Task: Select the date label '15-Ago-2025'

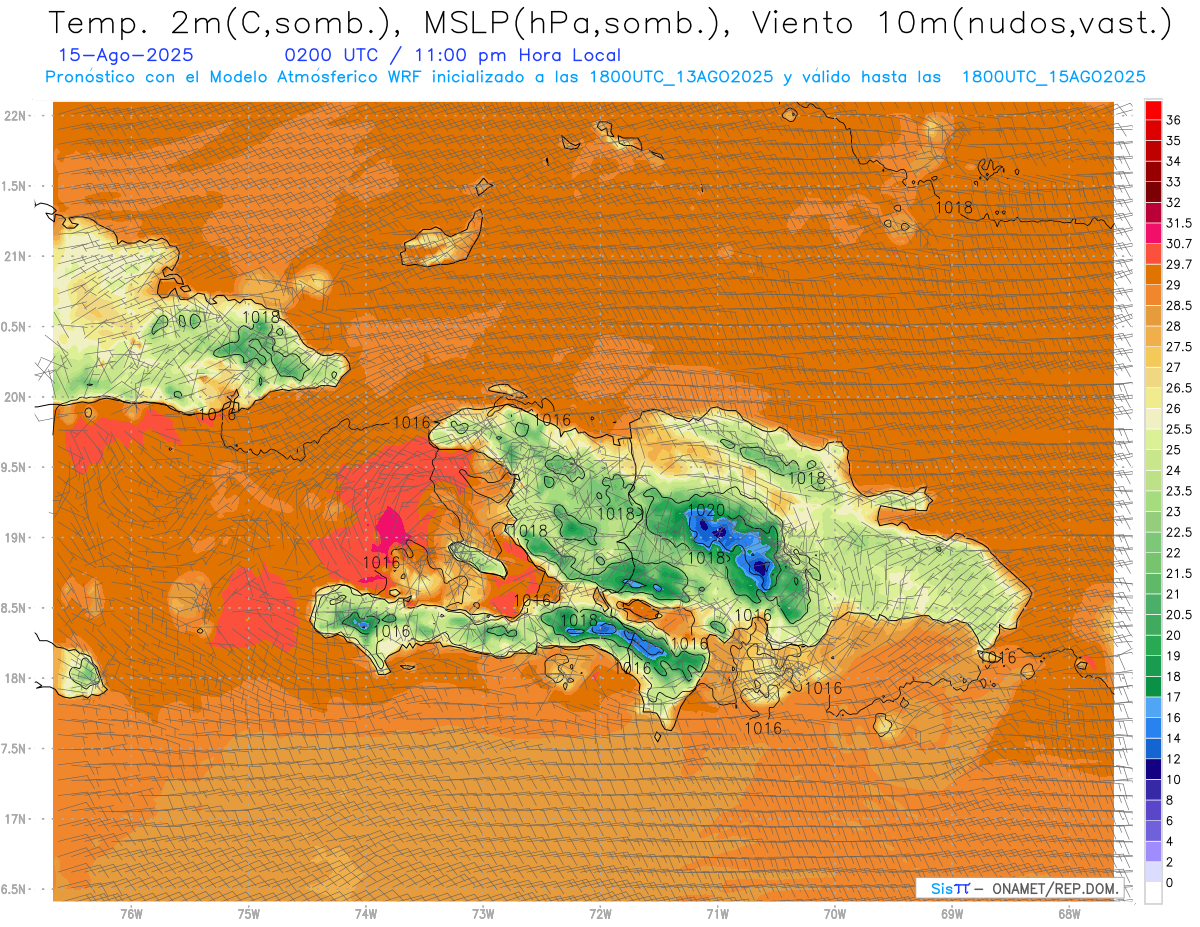Action: click(127, 56)
